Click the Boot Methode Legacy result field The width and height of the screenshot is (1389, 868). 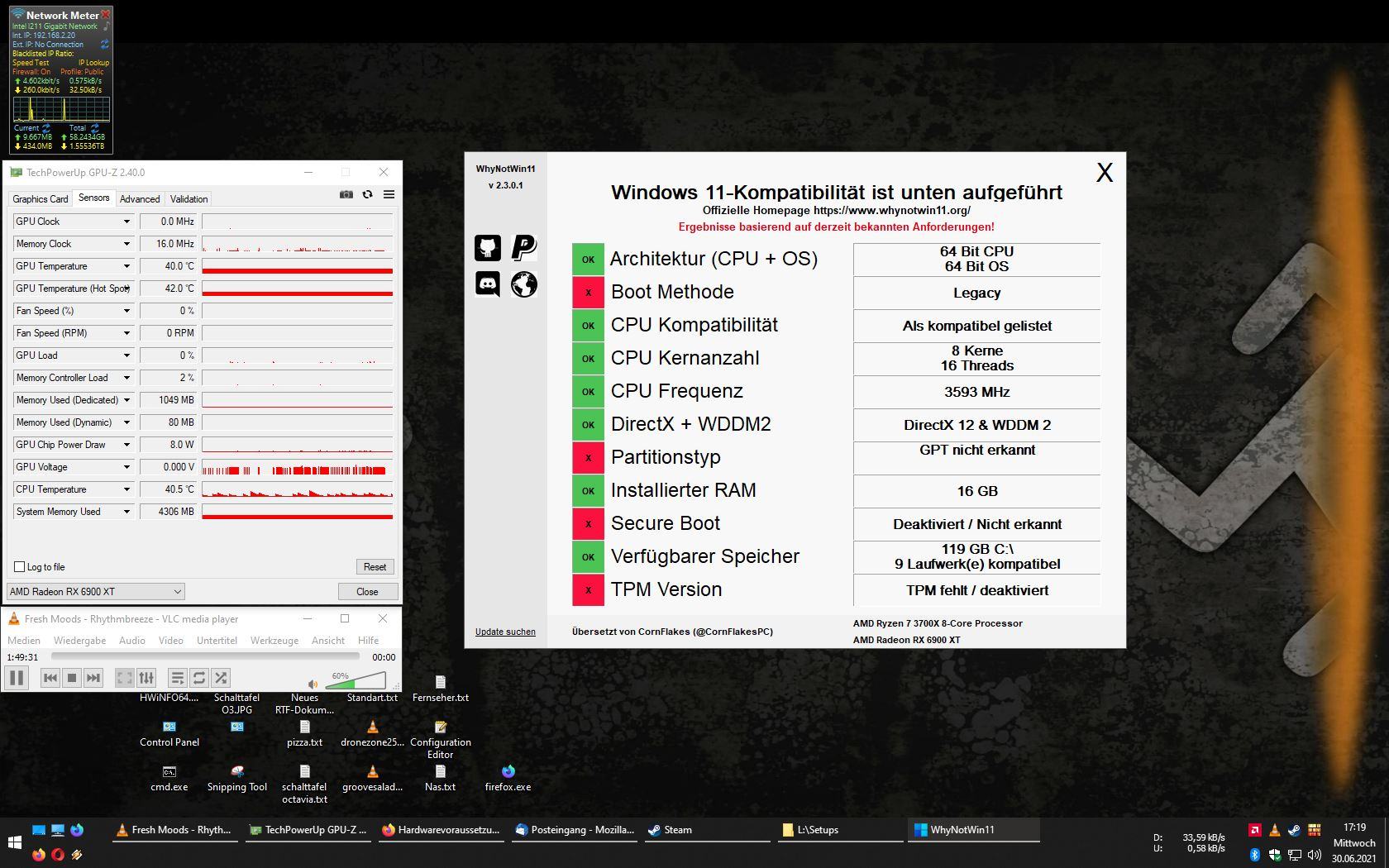point(976,293)
